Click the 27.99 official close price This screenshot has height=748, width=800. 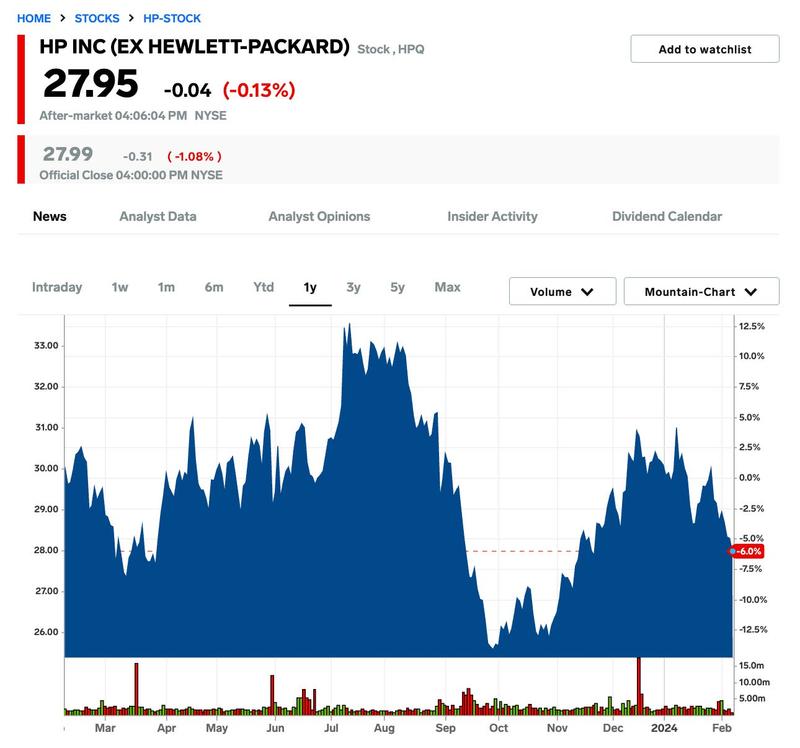tap(68, 154)
